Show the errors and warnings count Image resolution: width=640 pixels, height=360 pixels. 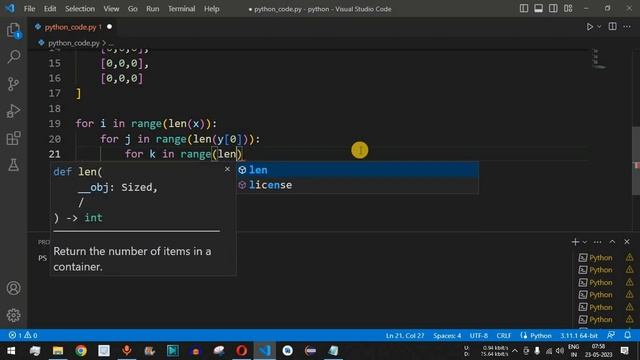point(23,335)
